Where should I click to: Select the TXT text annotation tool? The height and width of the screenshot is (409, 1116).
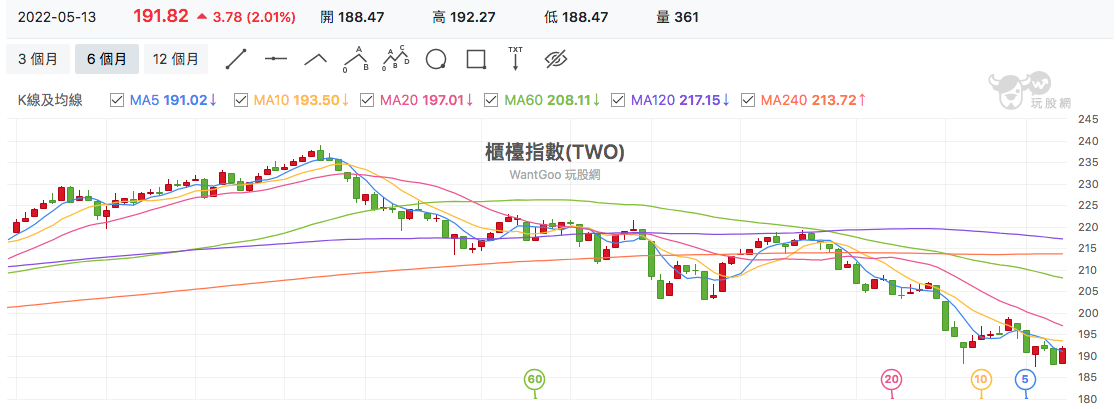coord(515,59)
